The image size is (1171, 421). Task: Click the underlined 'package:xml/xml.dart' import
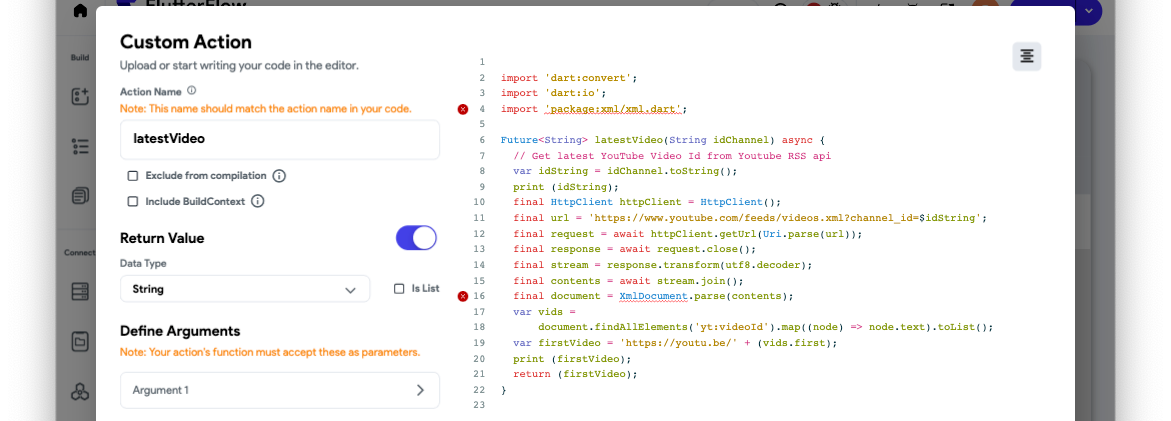click(x=613, y=109)
